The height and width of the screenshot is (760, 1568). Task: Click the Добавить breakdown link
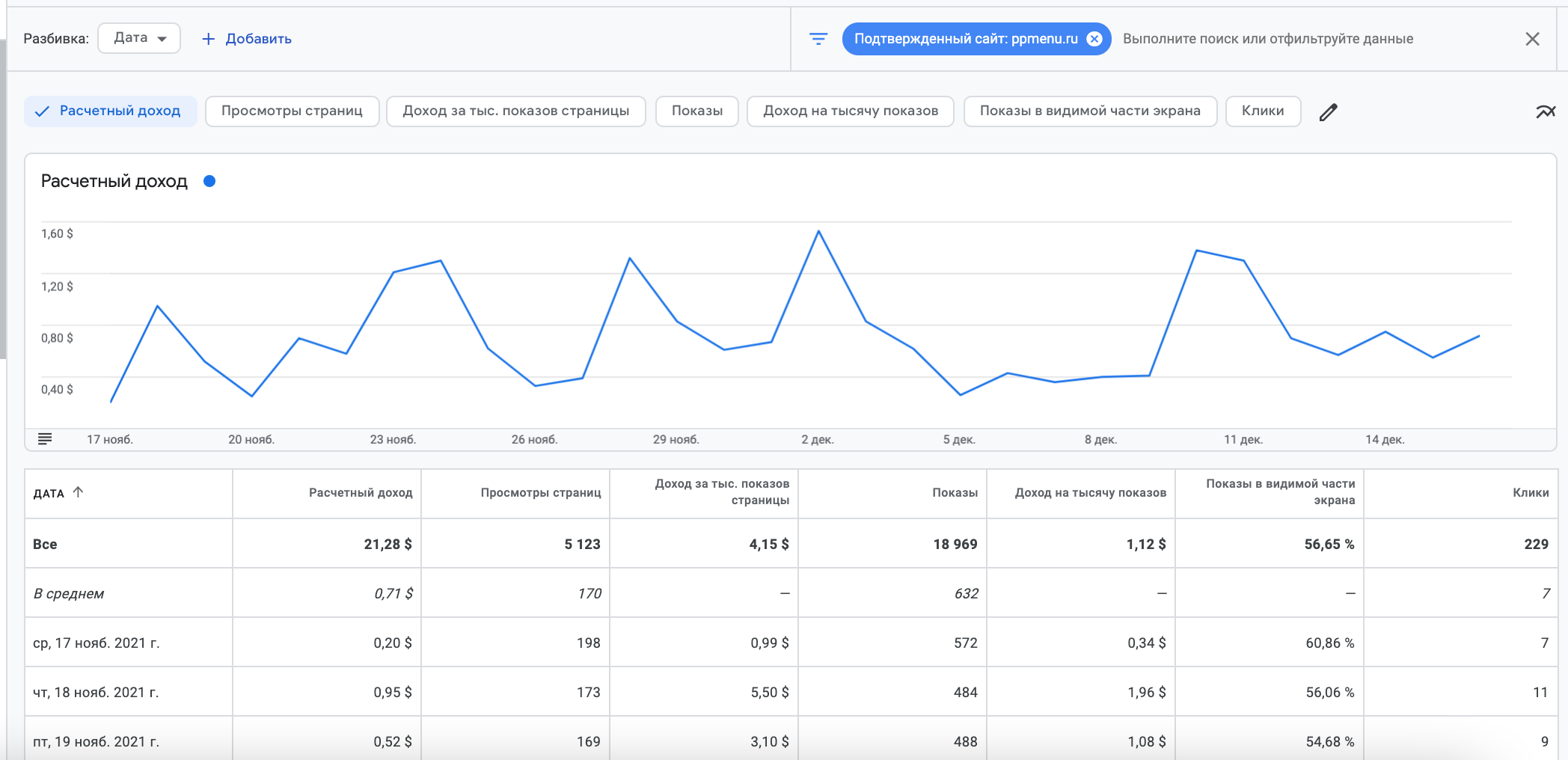point(258,39)
